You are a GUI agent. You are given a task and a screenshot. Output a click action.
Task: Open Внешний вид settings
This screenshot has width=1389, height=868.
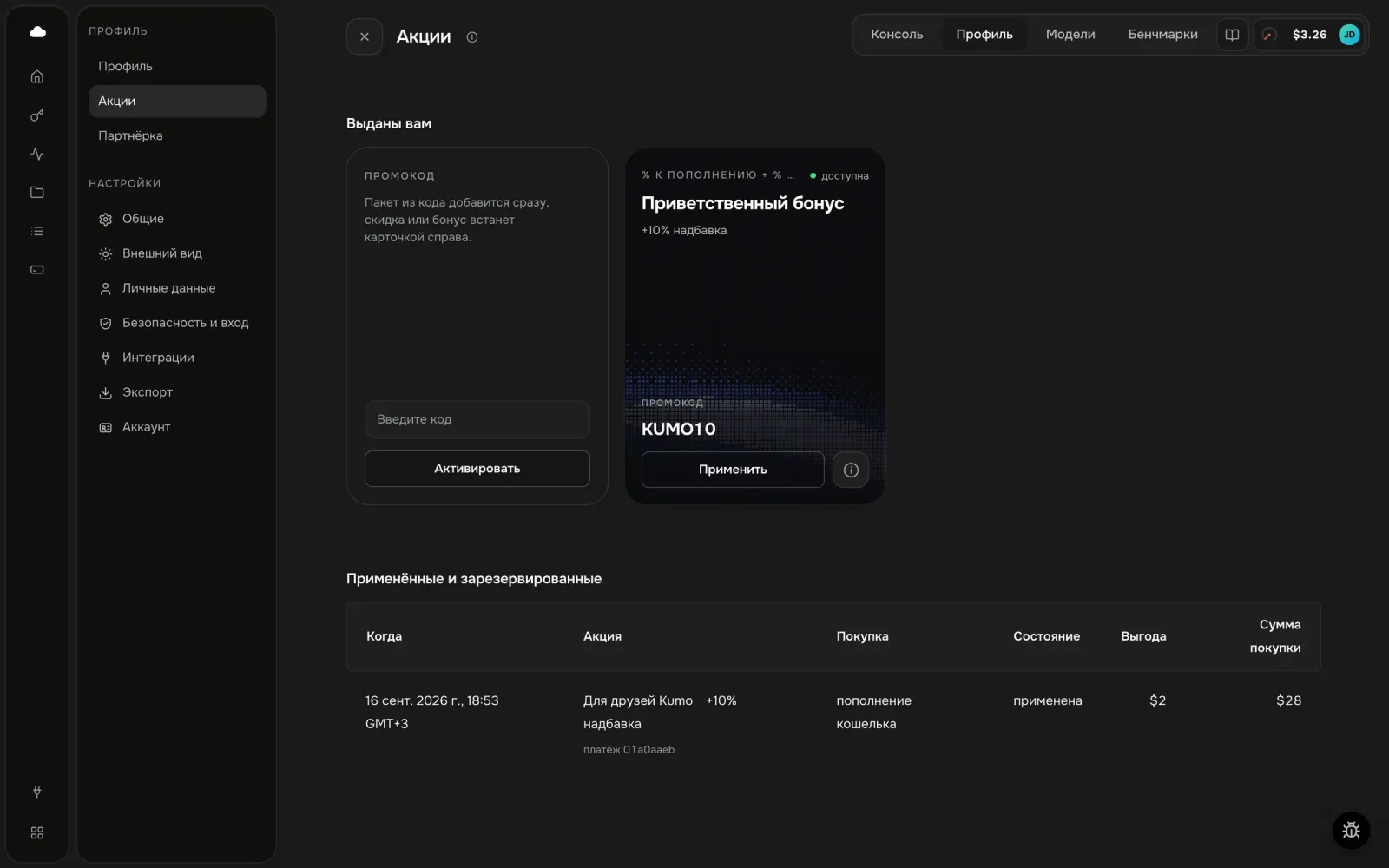tap(177, 253)
